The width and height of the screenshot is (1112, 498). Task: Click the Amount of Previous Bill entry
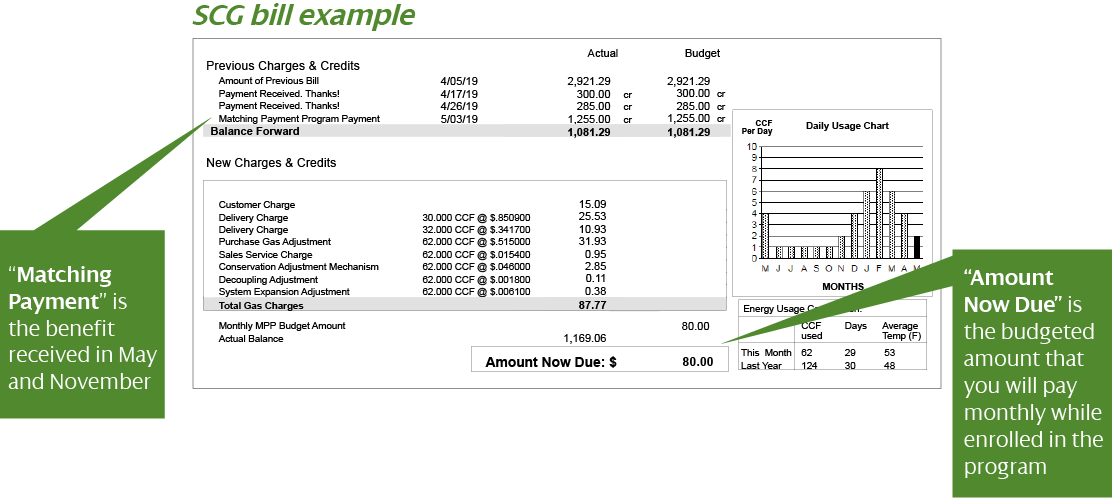pyautogui.click(x=268, y=81)
